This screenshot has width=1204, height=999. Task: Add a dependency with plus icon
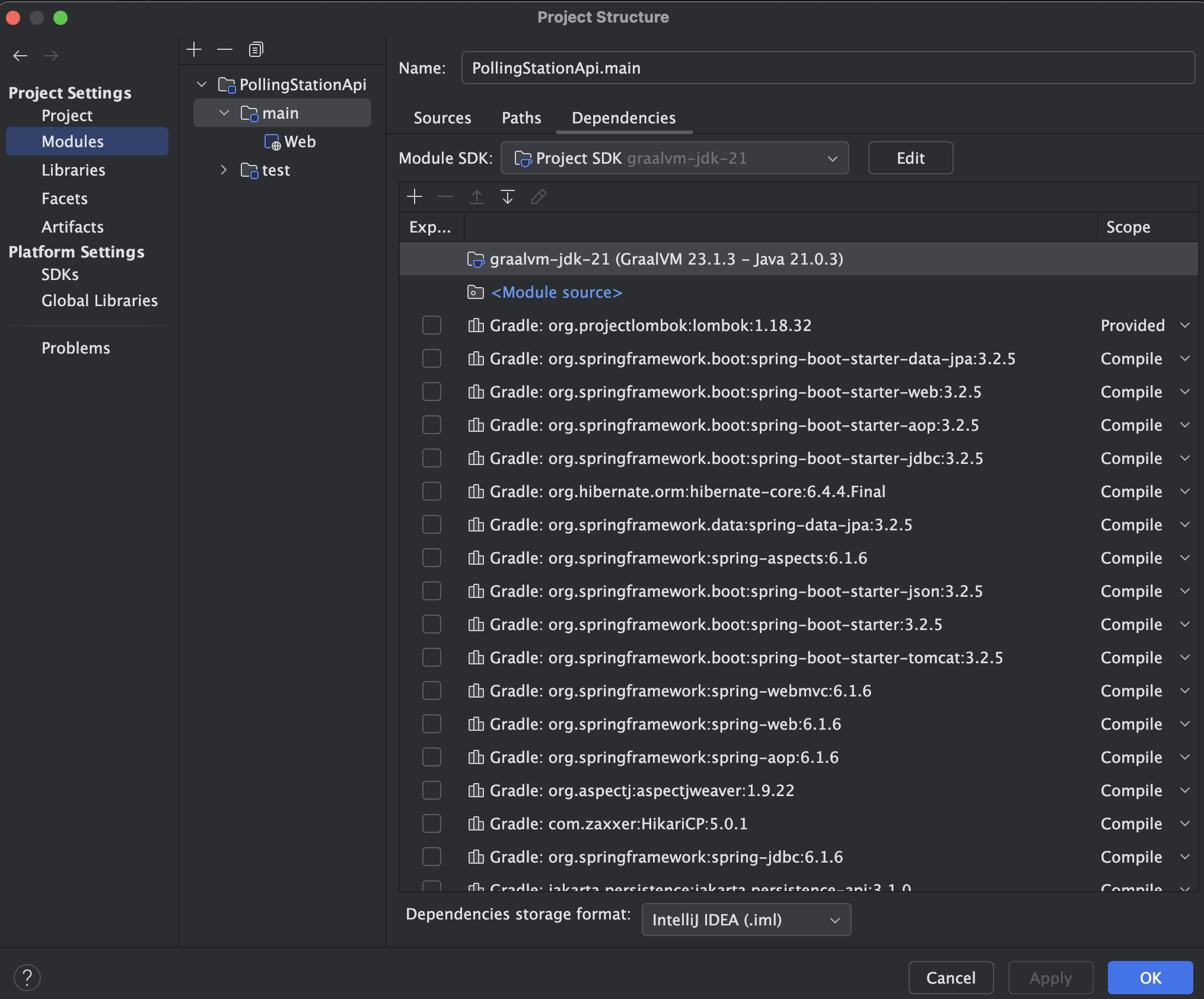click(x=415, y=196)
